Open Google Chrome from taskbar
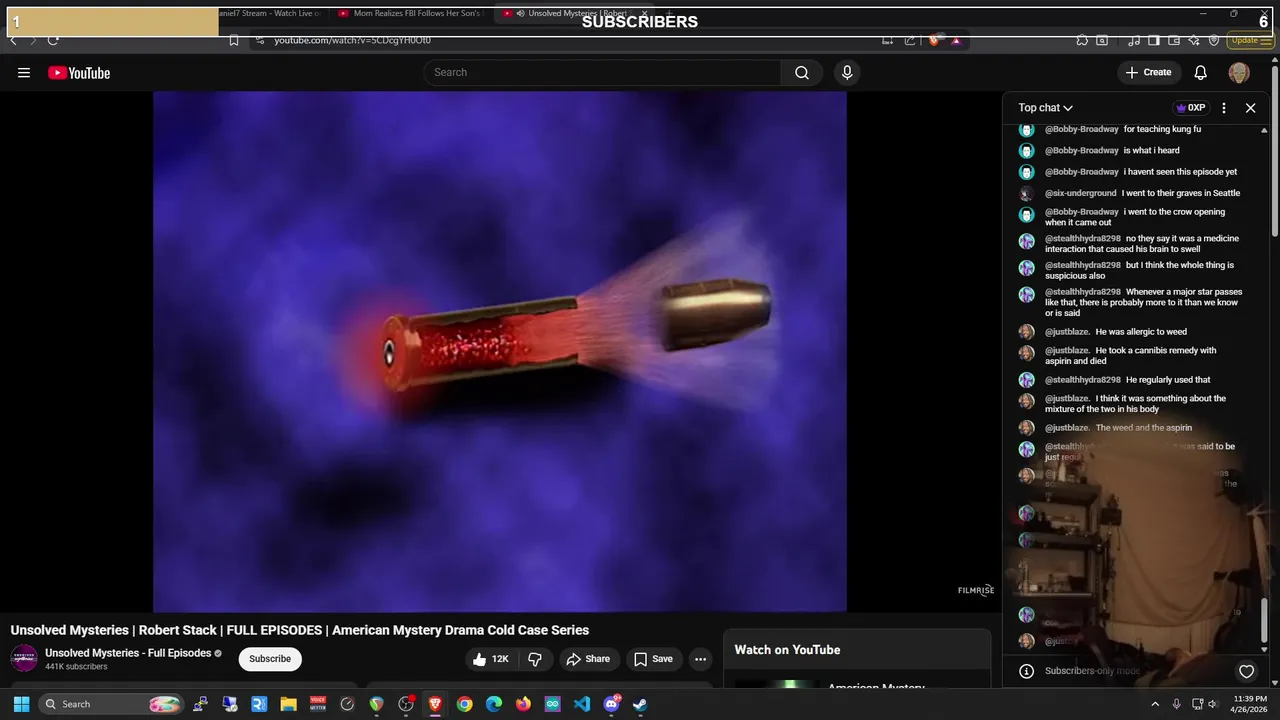 click(x=464, y=704)
